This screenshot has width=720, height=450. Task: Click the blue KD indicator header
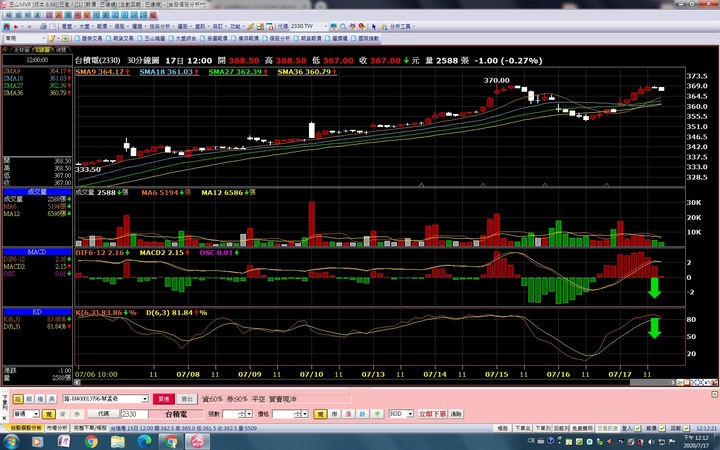37,312
